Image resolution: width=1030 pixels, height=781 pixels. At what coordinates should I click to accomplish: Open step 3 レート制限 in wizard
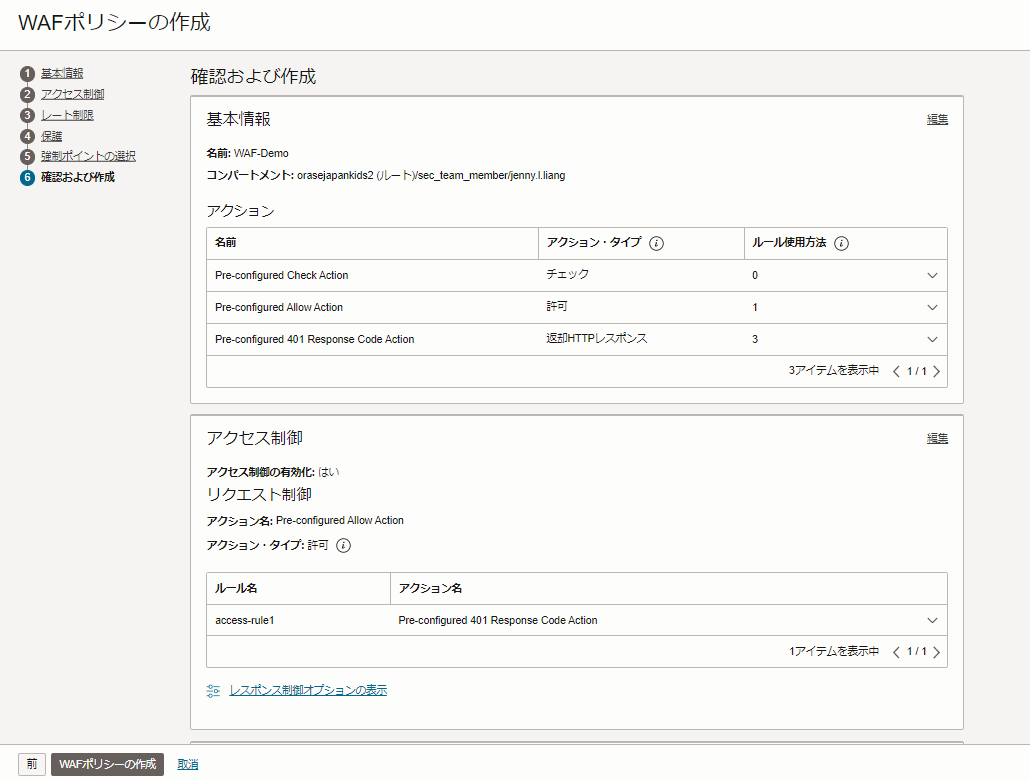[x=67, y=115]
